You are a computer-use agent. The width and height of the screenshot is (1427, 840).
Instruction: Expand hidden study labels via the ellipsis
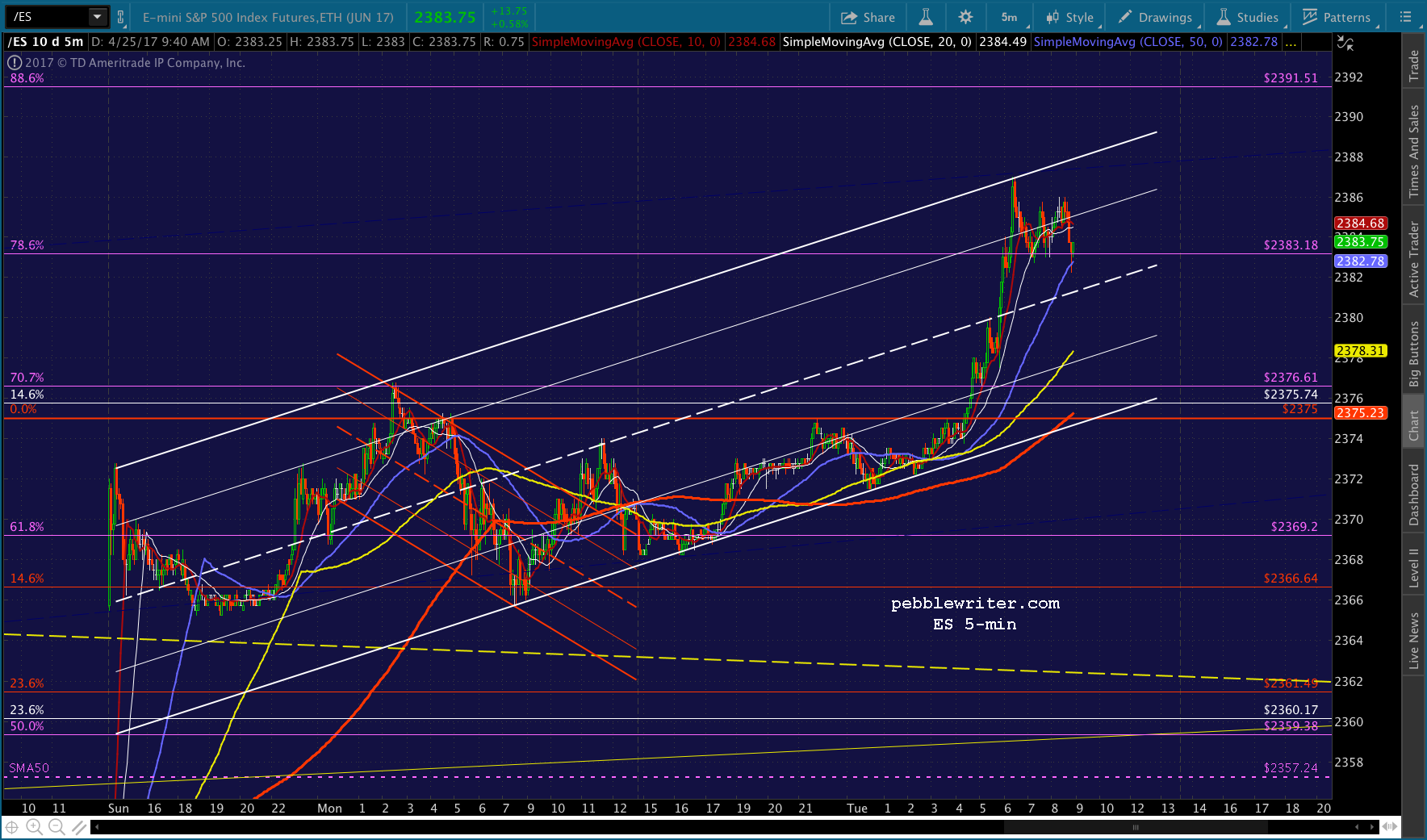1291,42
